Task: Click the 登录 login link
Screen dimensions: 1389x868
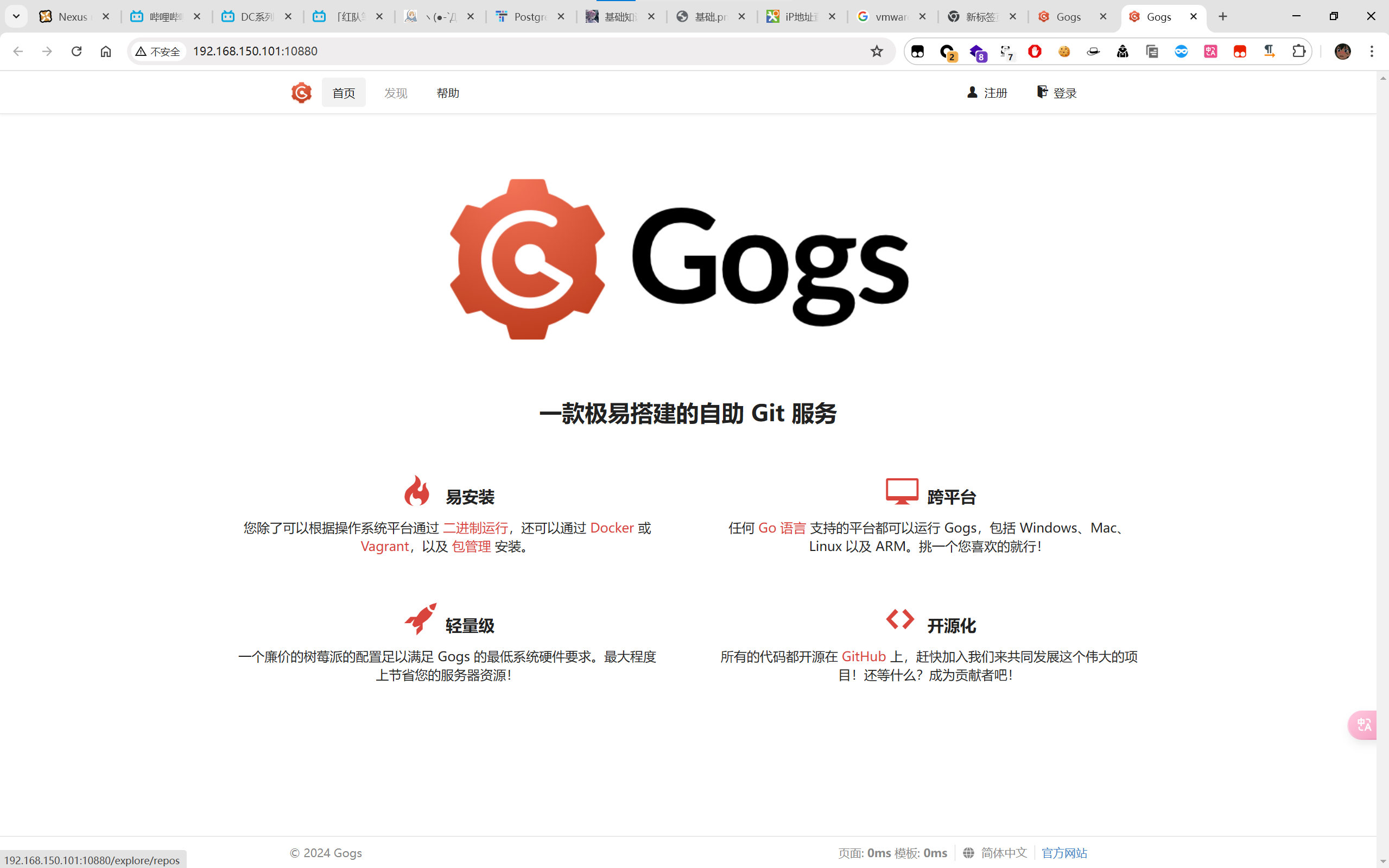Action: tap(1057, 92)
